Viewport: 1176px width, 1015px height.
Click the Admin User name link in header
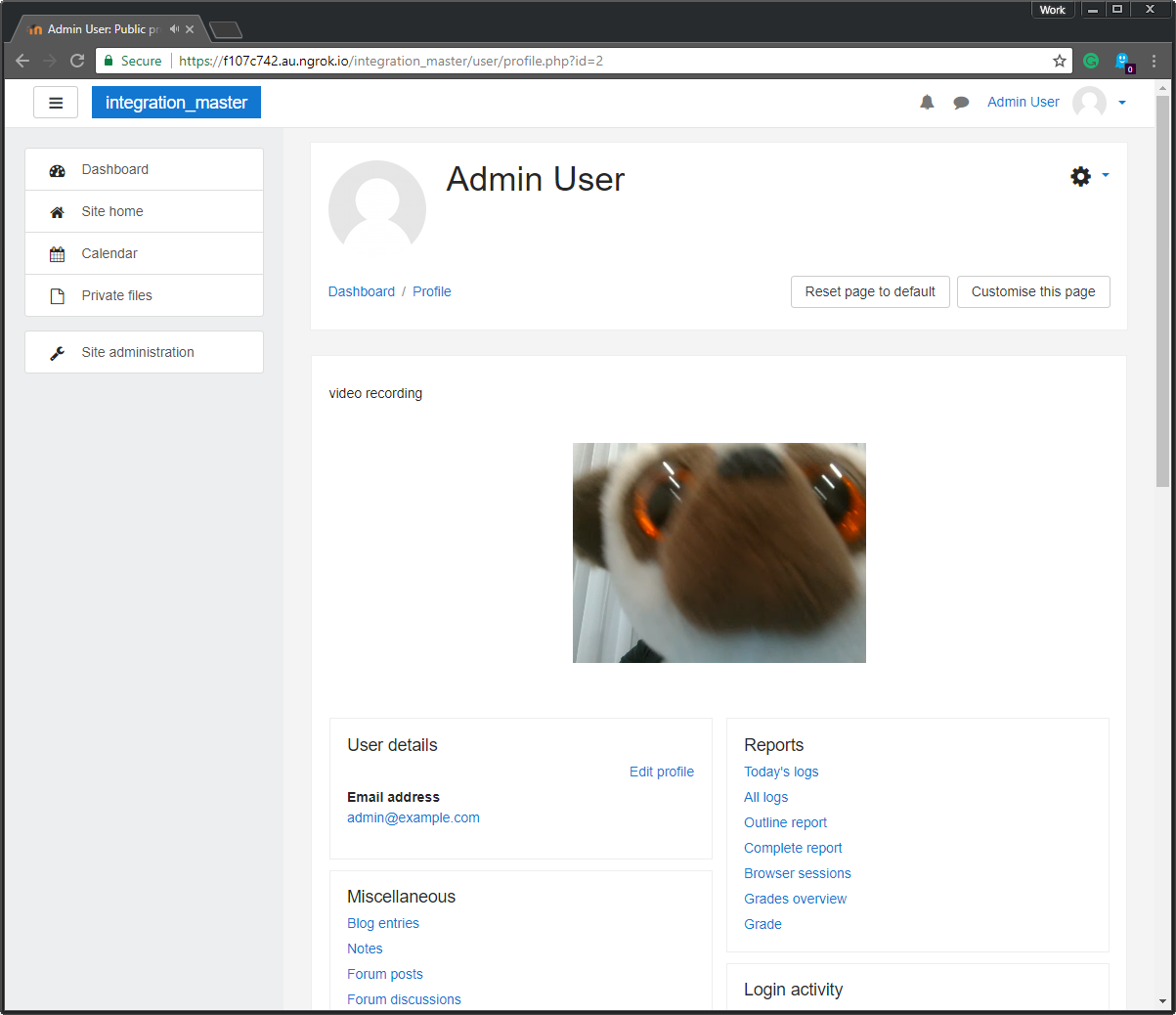tap(1023, 102)
